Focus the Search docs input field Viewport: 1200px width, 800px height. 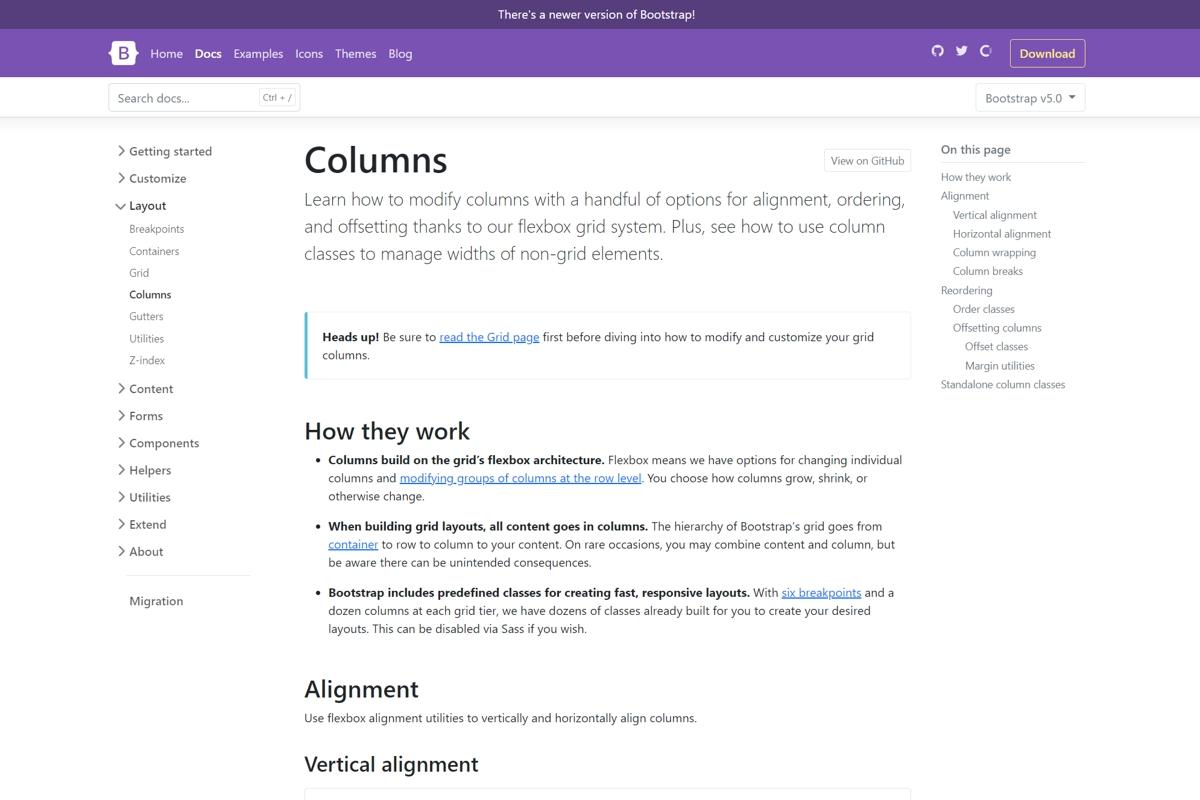204,97
